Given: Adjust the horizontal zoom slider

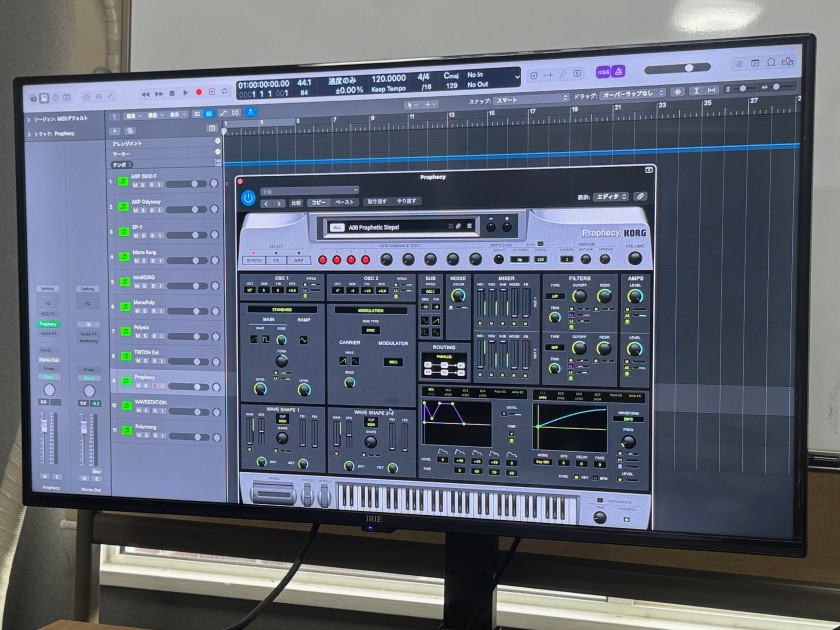Looking at the screenshot, I should (x=780, y=86).
